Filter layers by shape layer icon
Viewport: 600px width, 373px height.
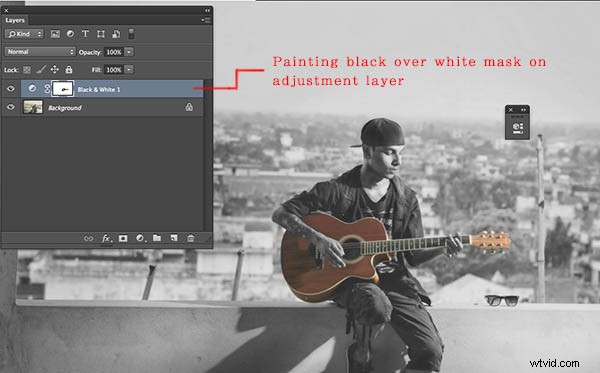(101, 34)
